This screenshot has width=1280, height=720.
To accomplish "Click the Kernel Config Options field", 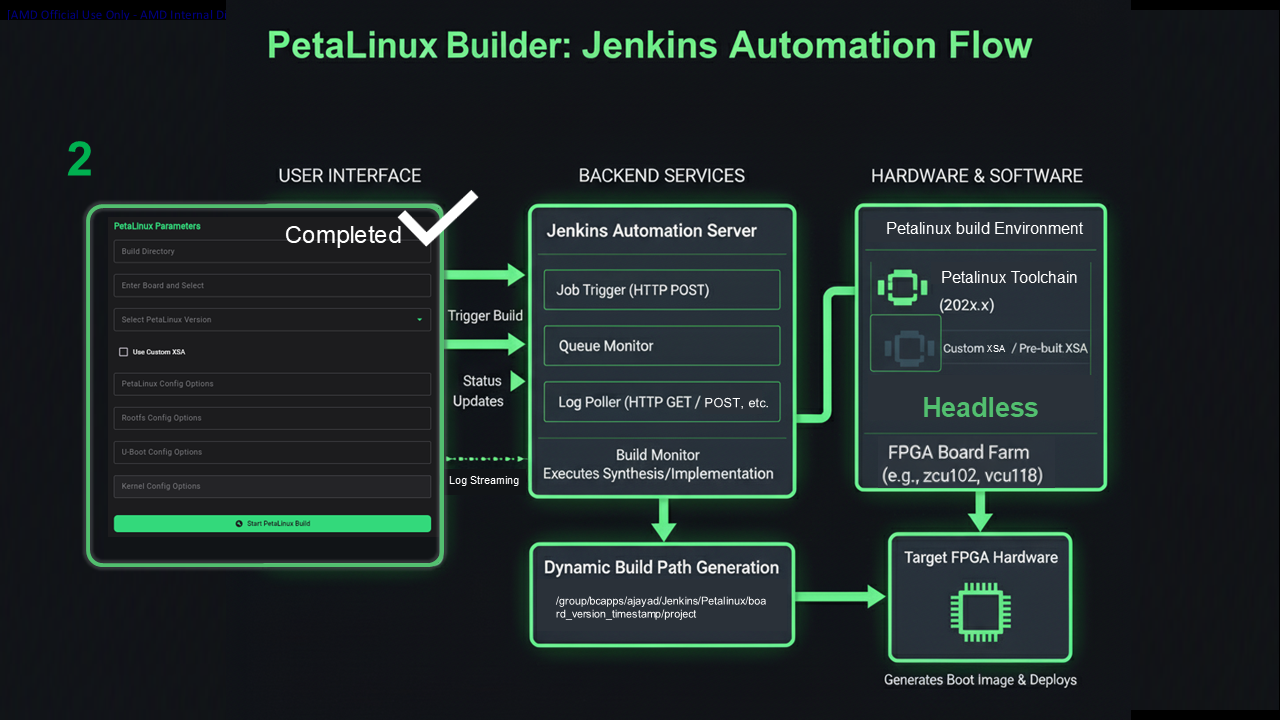I will click(x=272, y=486).
